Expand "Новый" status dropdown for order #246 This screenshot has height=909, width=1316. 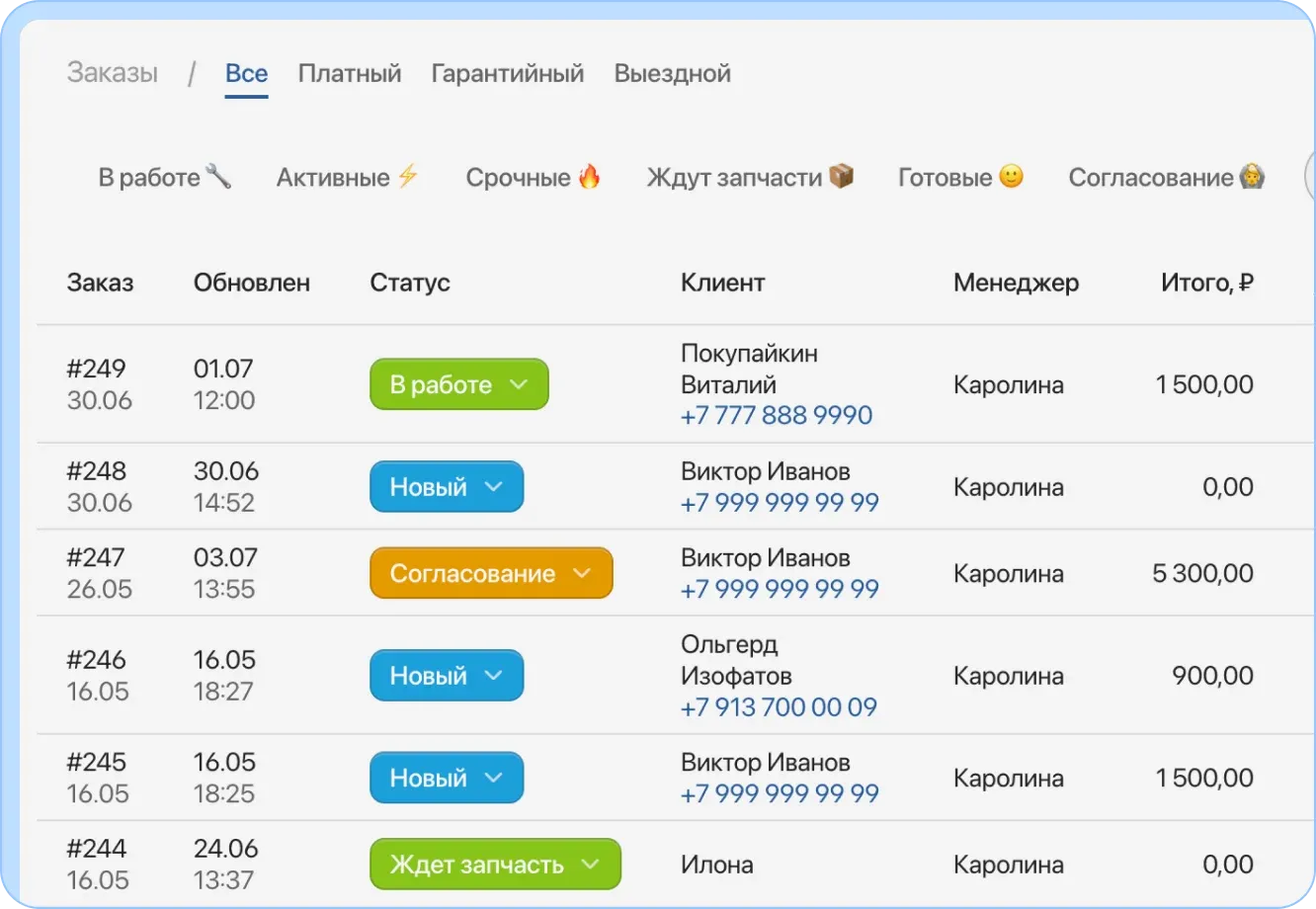[x=447, y=676]
